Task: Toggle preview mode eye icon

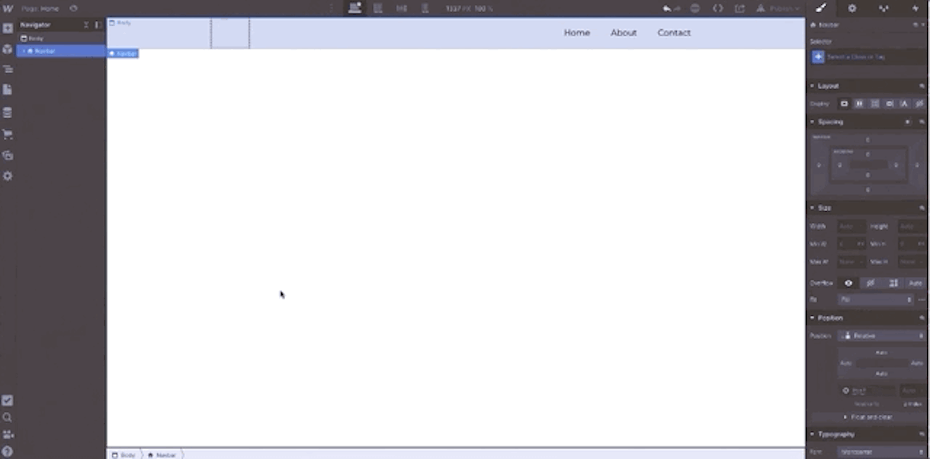Action: [73, 8]
